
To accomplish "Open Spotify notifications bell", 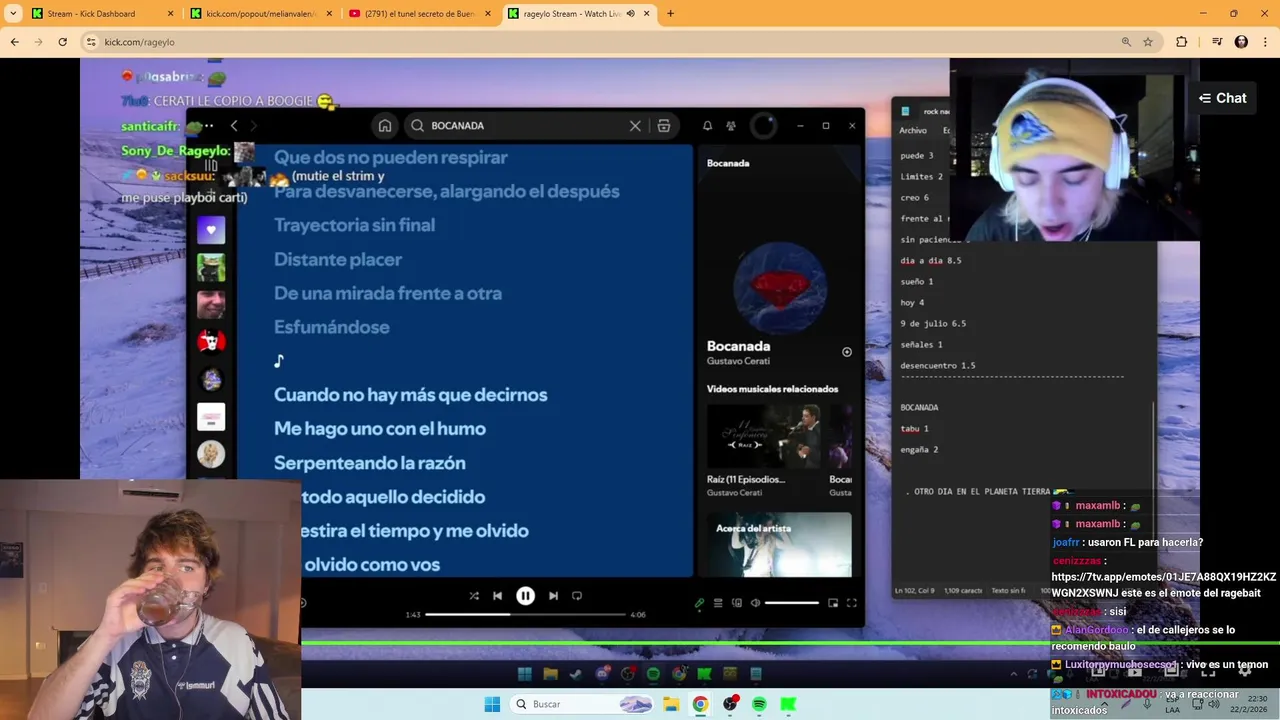I will [x=707, y=125].
